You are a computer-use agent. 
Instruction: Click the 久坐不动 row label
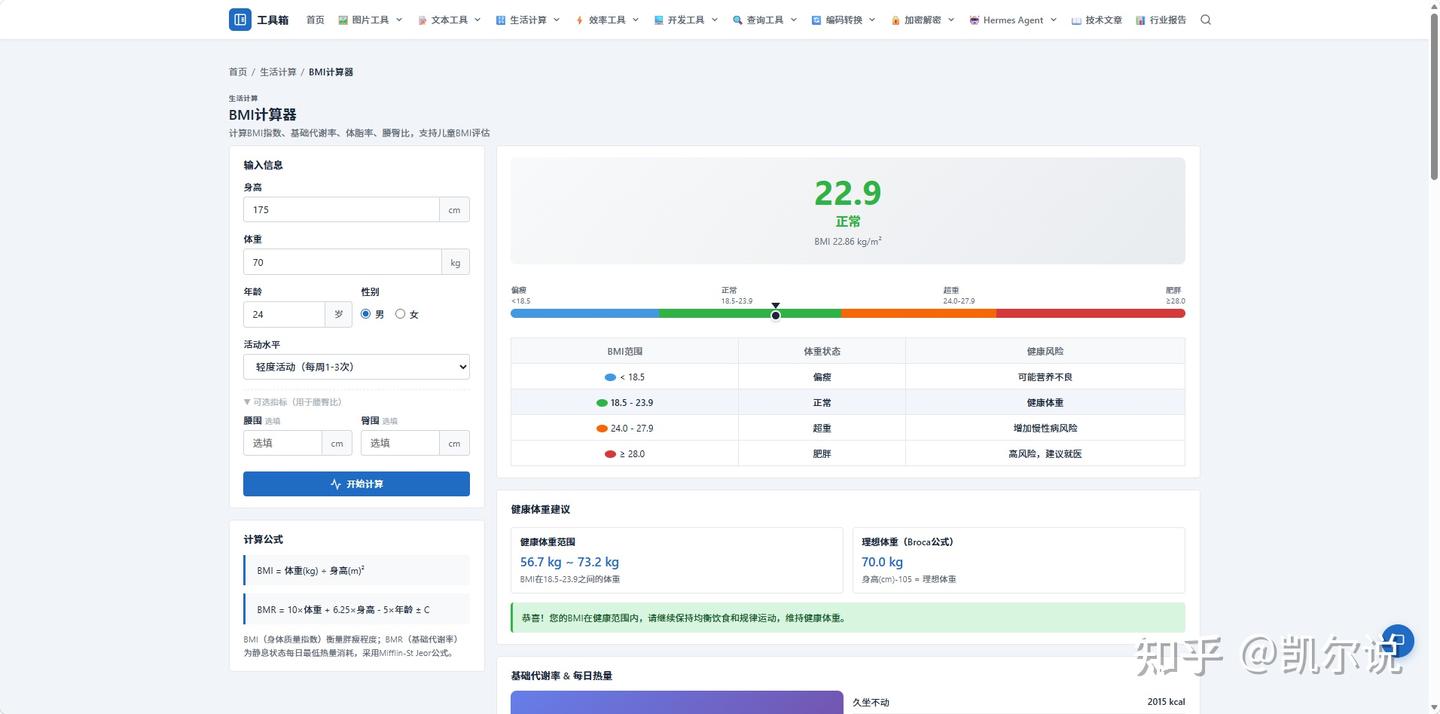coord(871,702)
